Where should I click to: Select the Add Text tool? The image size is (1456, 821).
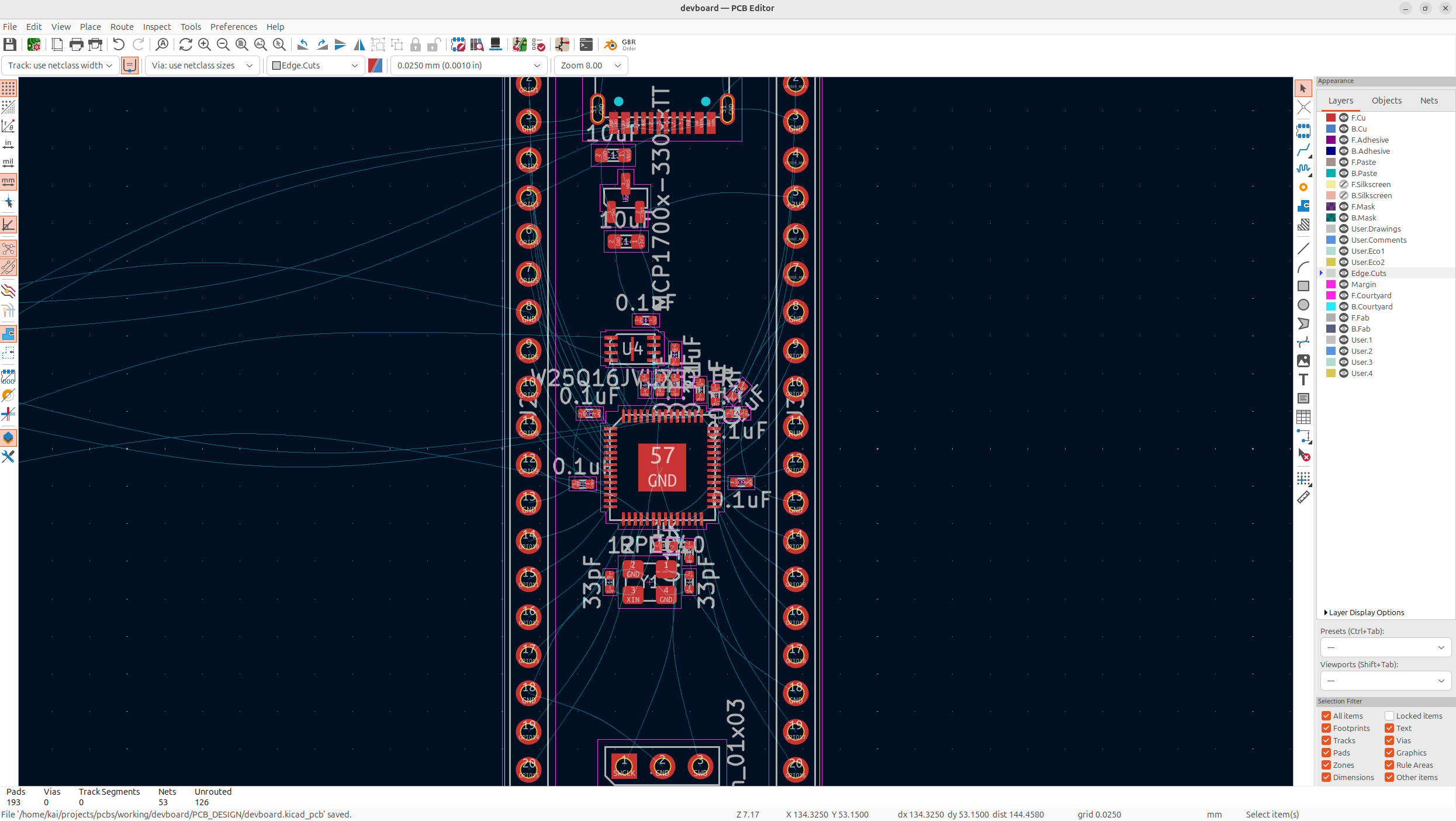(1303, 380)
